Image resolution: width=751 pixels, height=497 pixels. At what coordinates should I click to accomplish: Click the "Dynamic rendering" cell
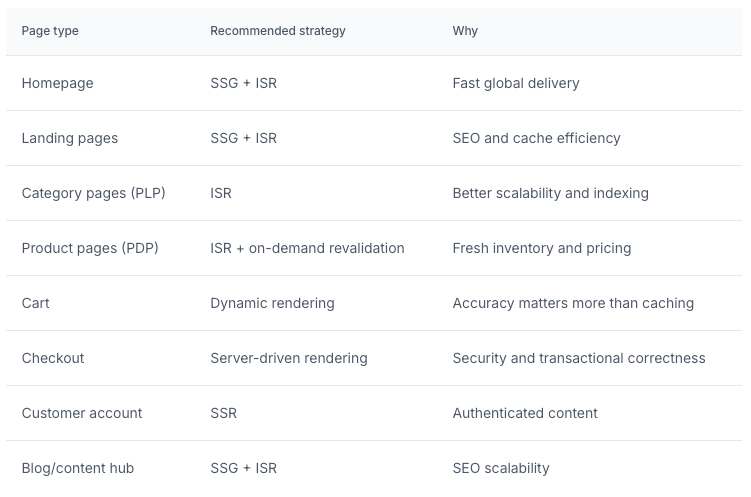pyautogui.click(x=272, y=304)
